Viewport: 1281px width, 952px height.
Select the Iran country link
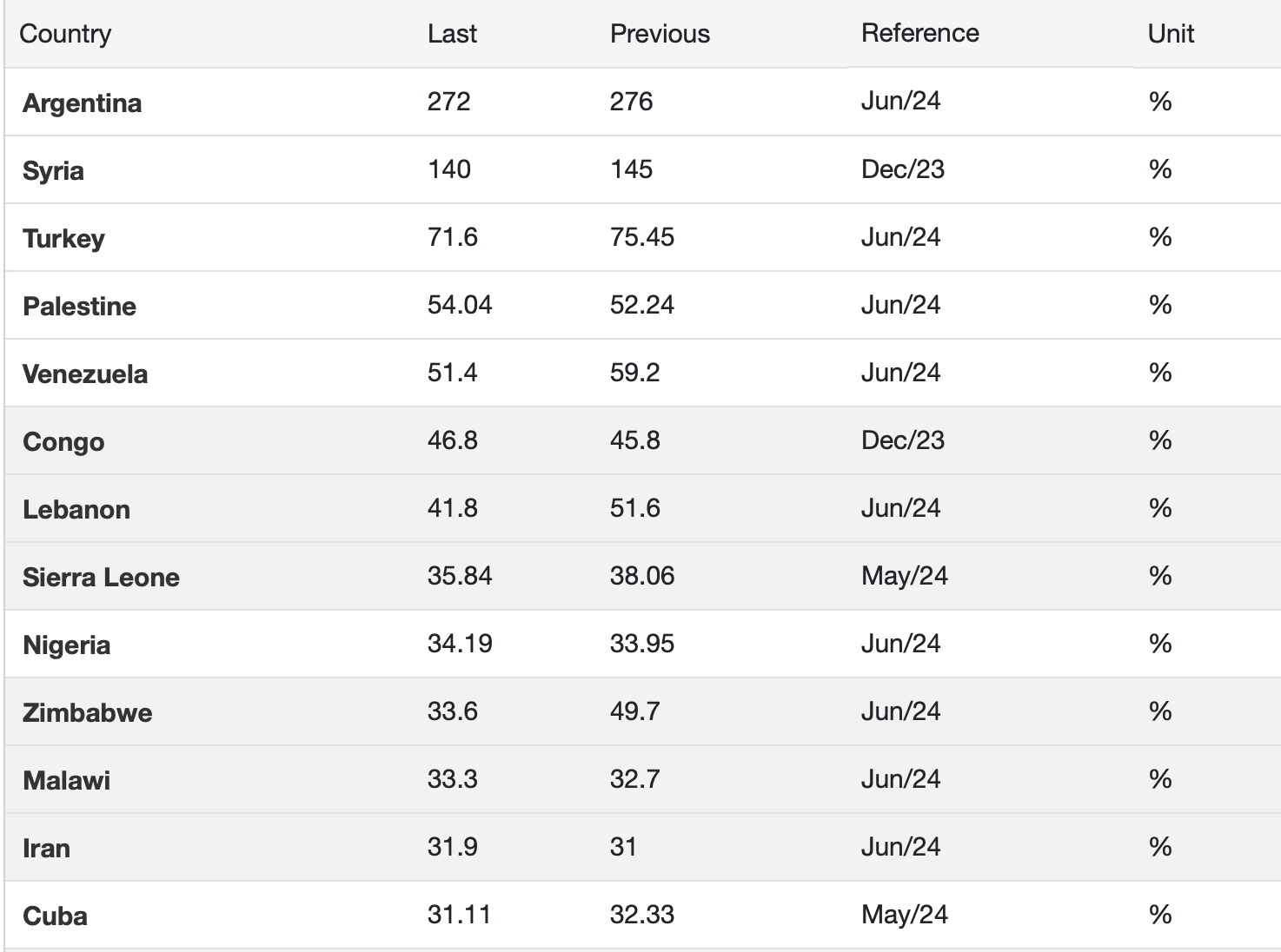pos(46,848)
